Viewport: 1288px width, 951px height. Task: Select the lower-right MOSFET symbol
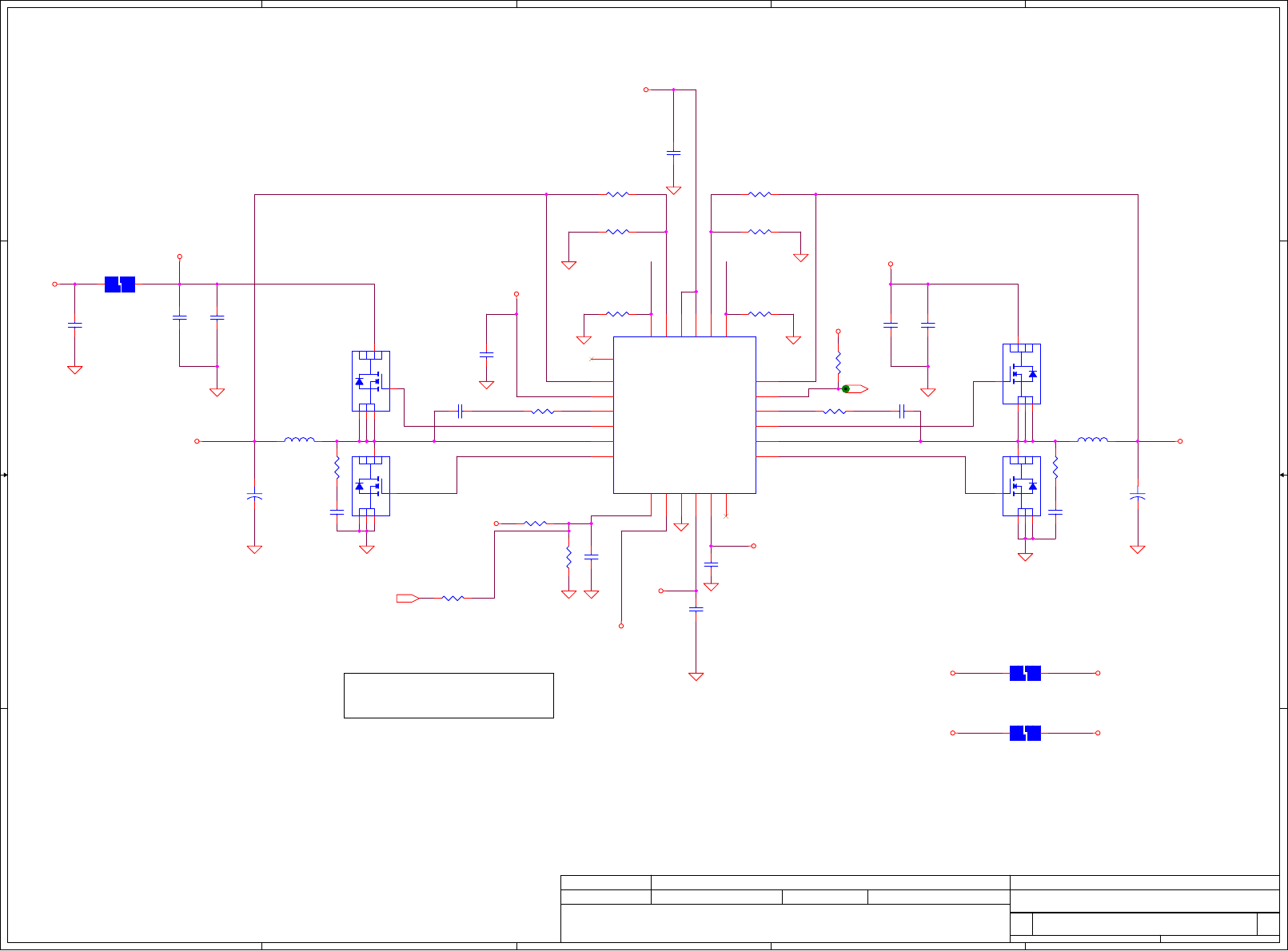(x=1022, y=486)
